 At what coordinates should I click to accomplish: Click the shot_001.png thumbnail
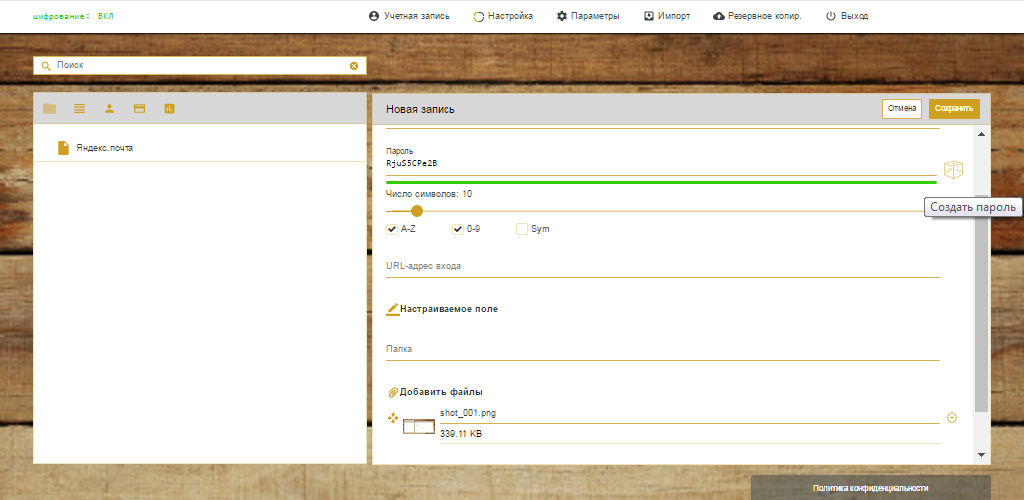click(x=419, y=427)
